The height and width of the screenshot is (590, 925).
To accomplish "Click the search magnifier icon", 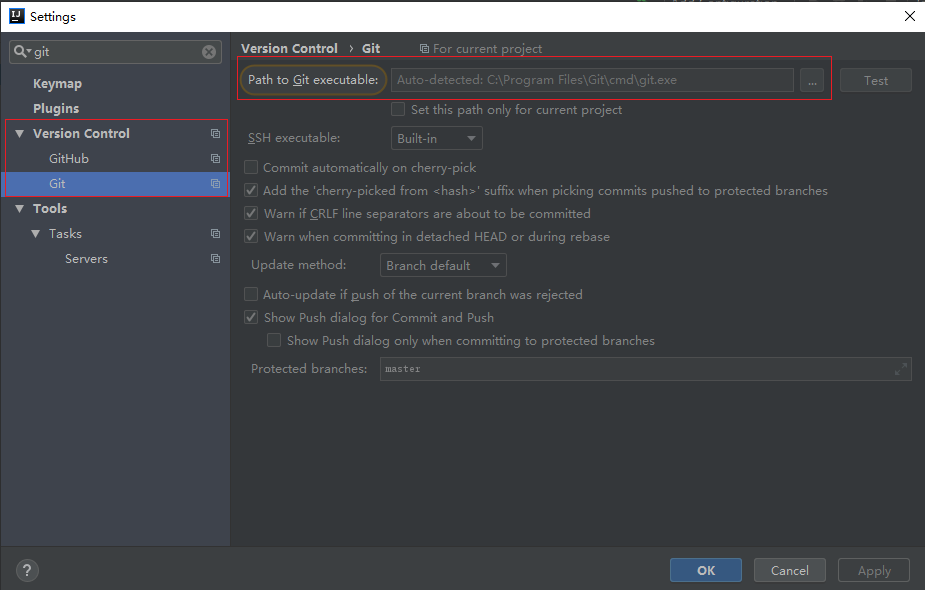I will pyautogui.click(x=22, y=52).
